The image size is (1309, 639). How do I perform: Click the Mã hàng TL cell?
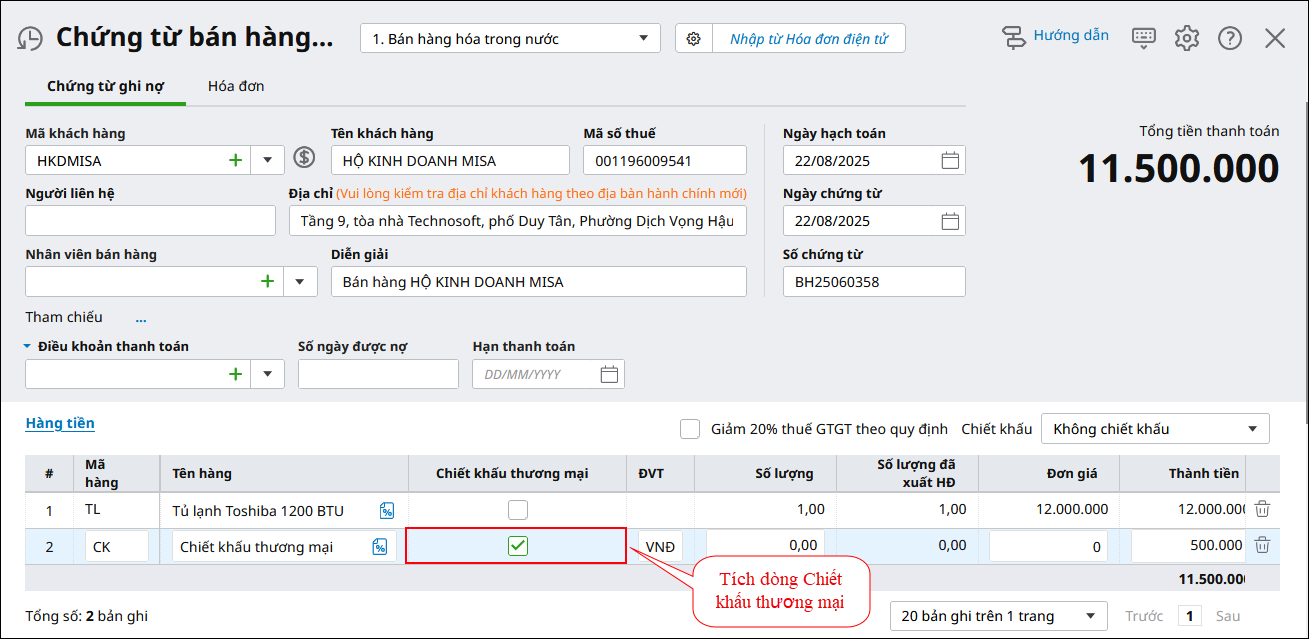tap(117, 510)
